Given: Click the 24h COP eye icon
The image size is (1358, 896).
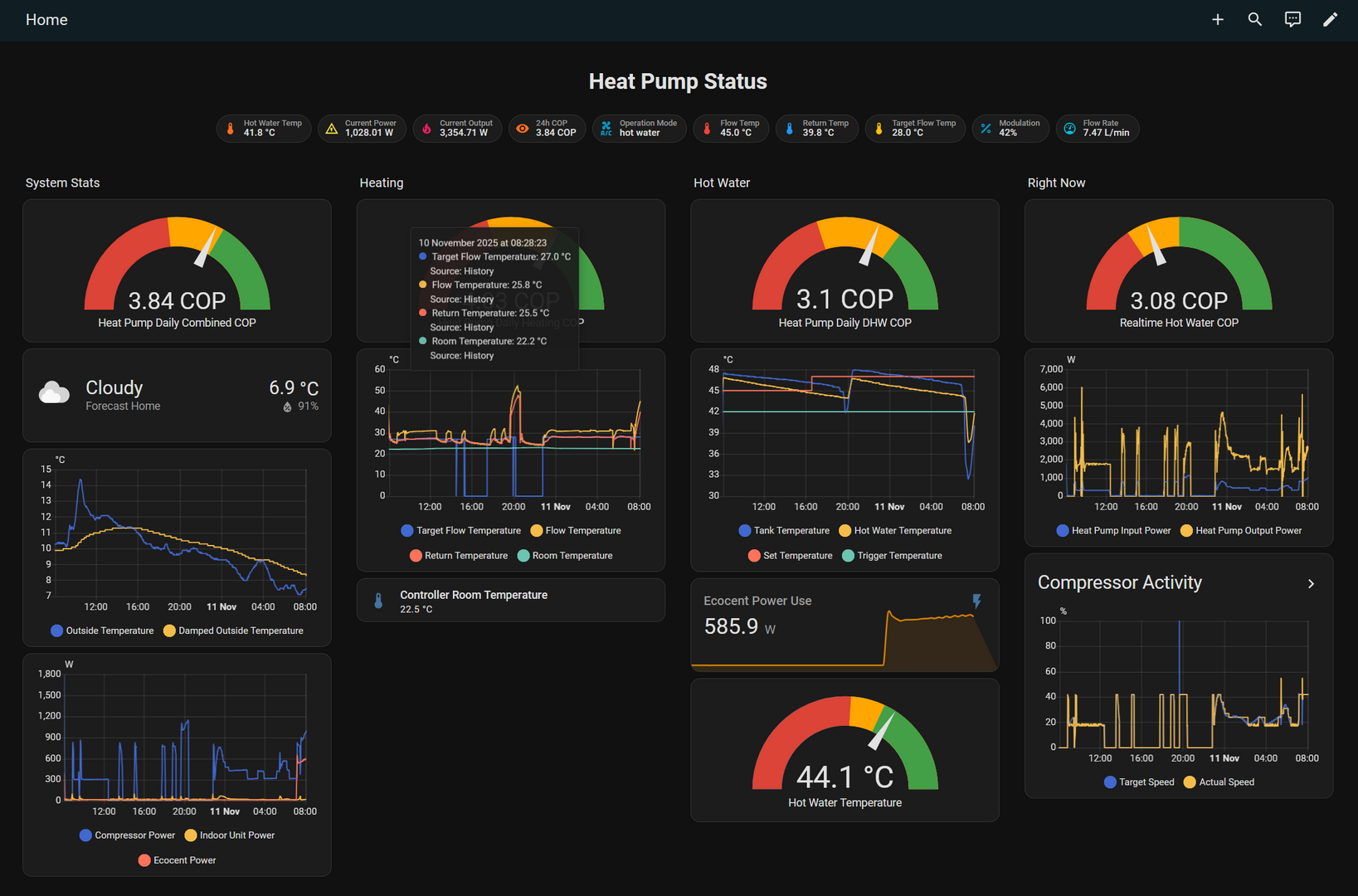Looking at the screenshot, I should 523,129.
